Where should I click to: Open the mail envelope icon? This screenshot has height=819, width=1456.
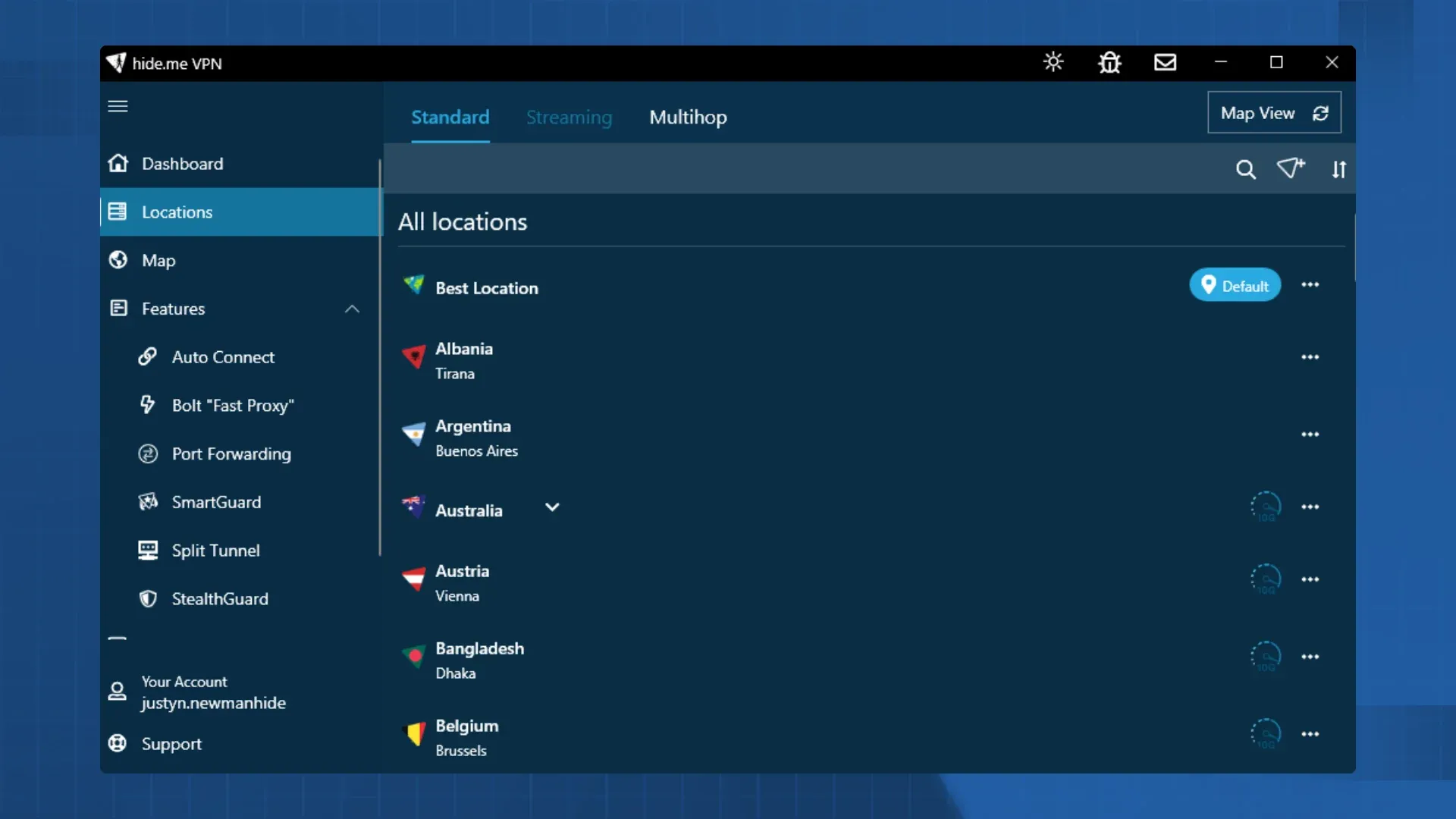(1166, 62)
